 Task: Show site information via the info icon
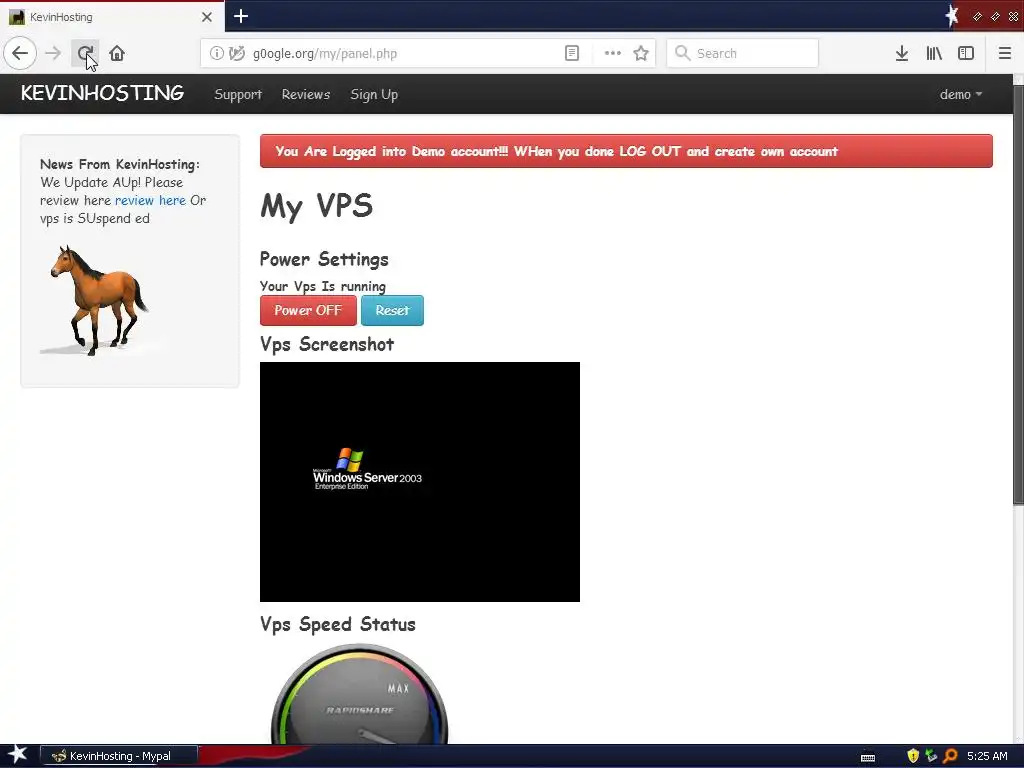point(216,54)
